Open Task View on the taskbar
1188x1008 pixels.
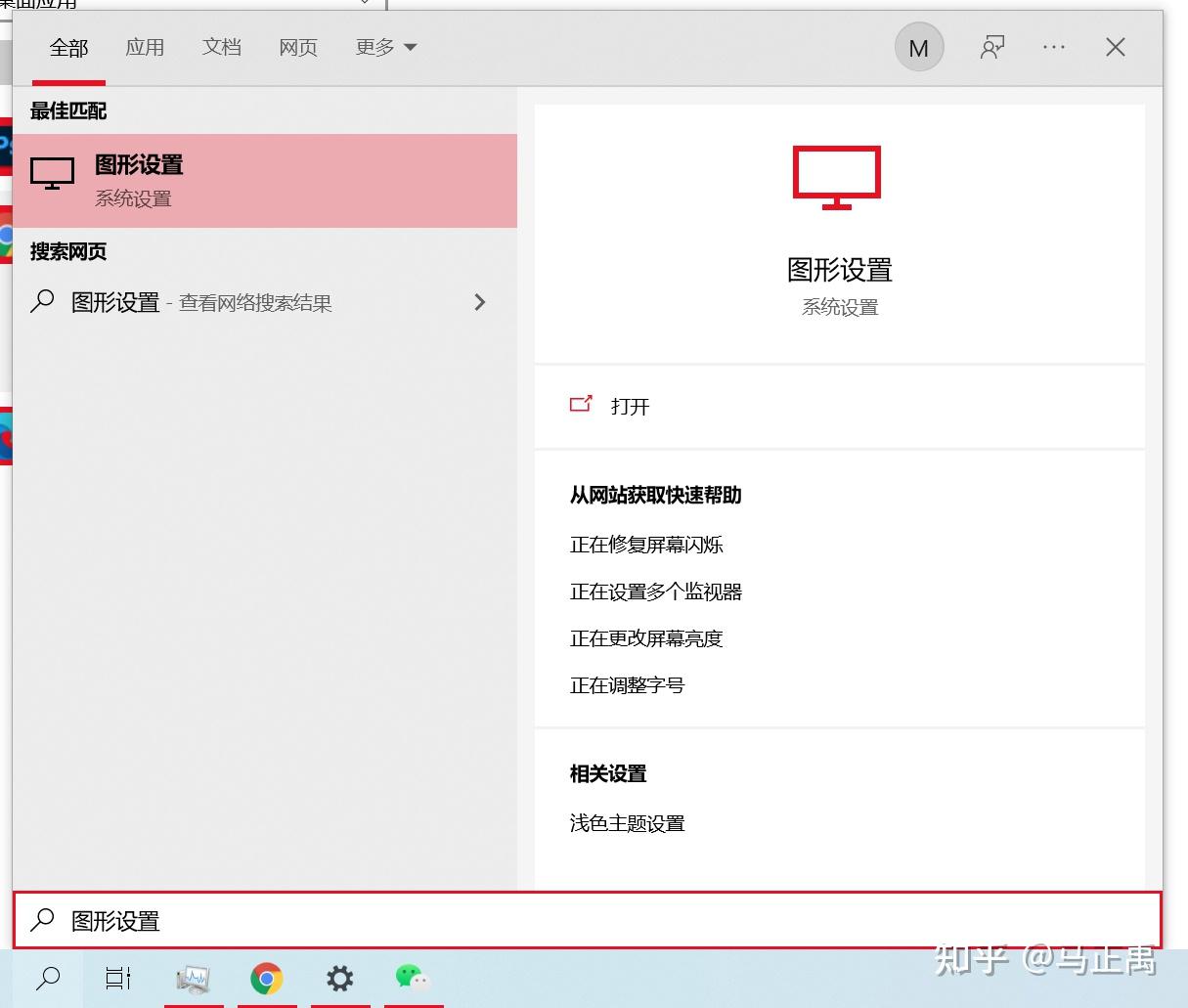pos(118,978)
